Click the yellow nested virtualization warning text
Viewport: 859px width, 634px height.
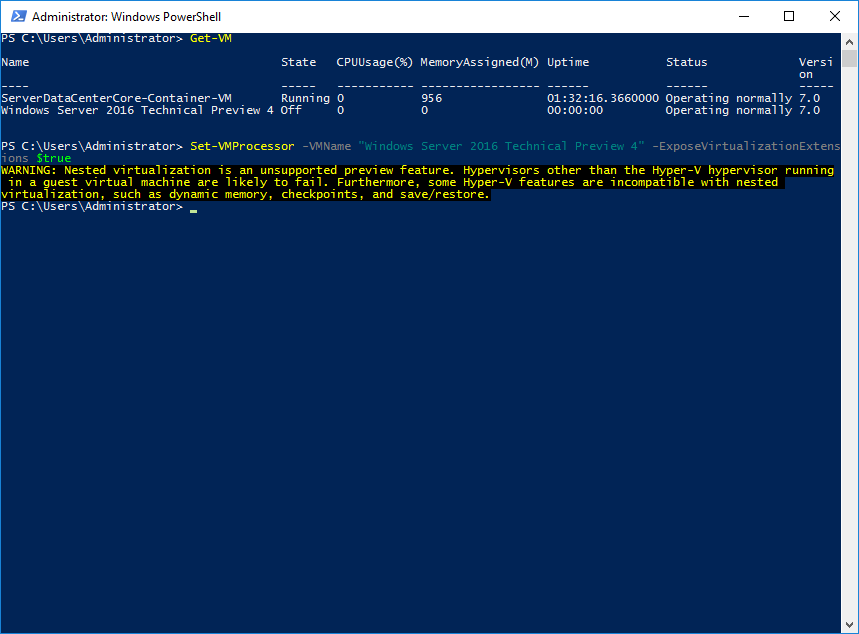[x=400, y=181]
